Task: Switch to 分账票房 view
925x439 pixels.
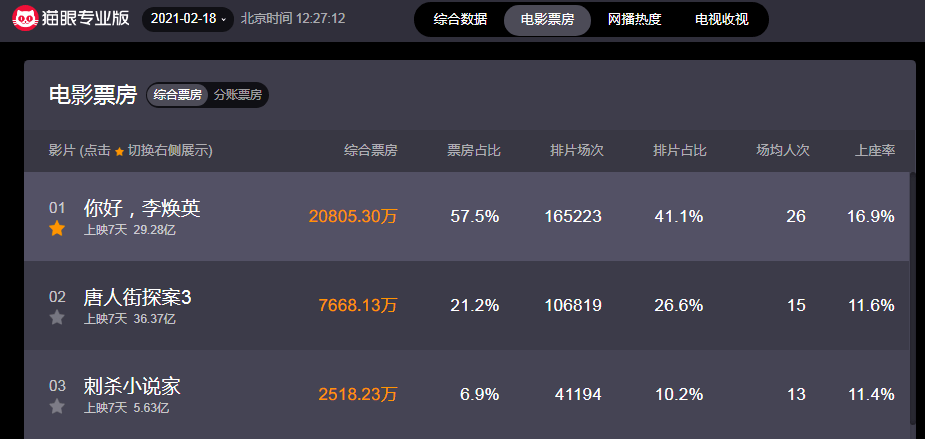Action: tap(238, 95)
